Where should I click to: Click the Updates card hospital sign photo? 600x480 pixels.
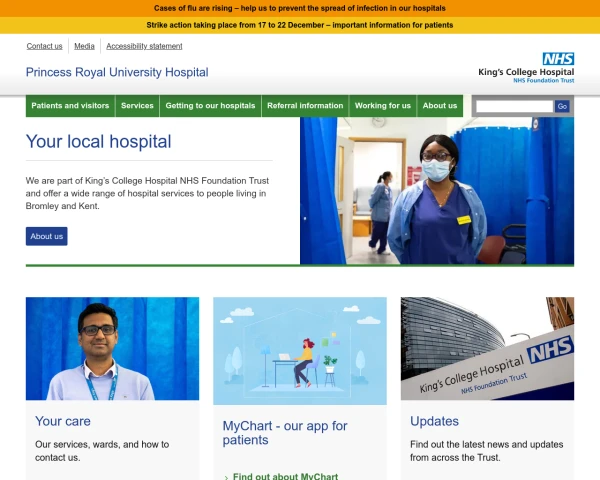488,348
